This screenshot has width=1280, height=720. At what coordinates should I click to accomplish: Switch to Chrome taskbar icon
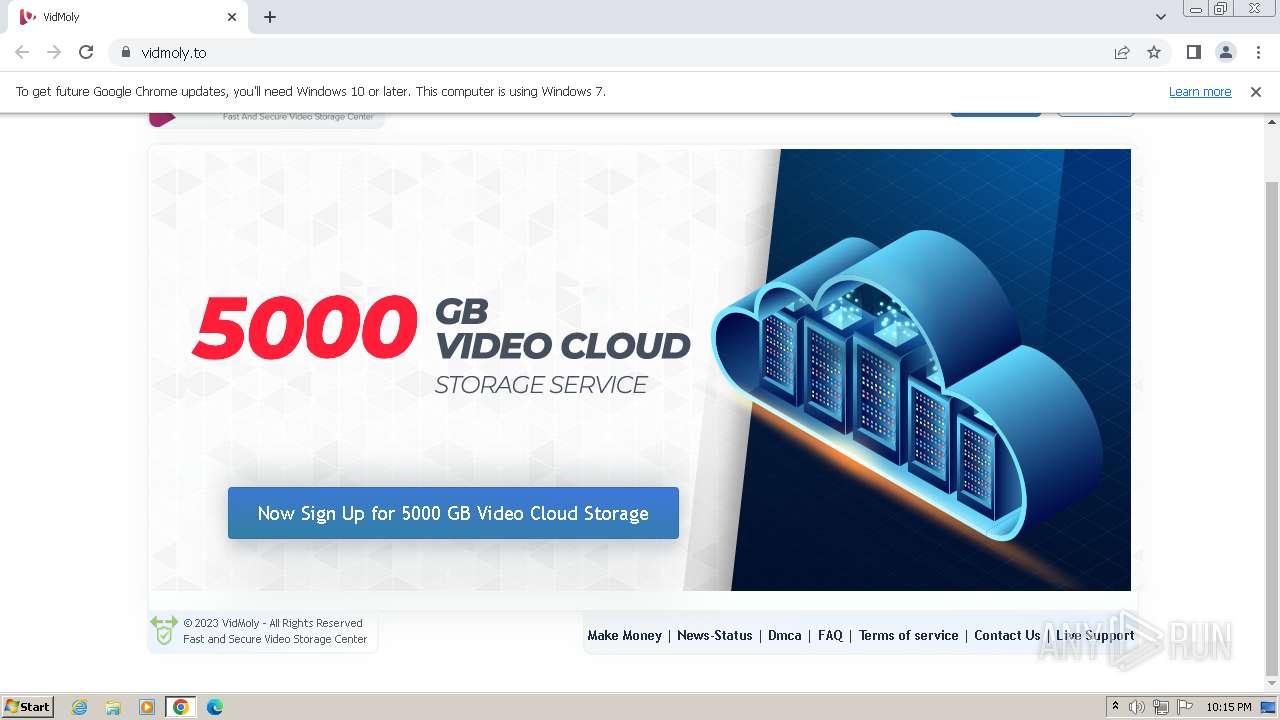coord(180,707)
